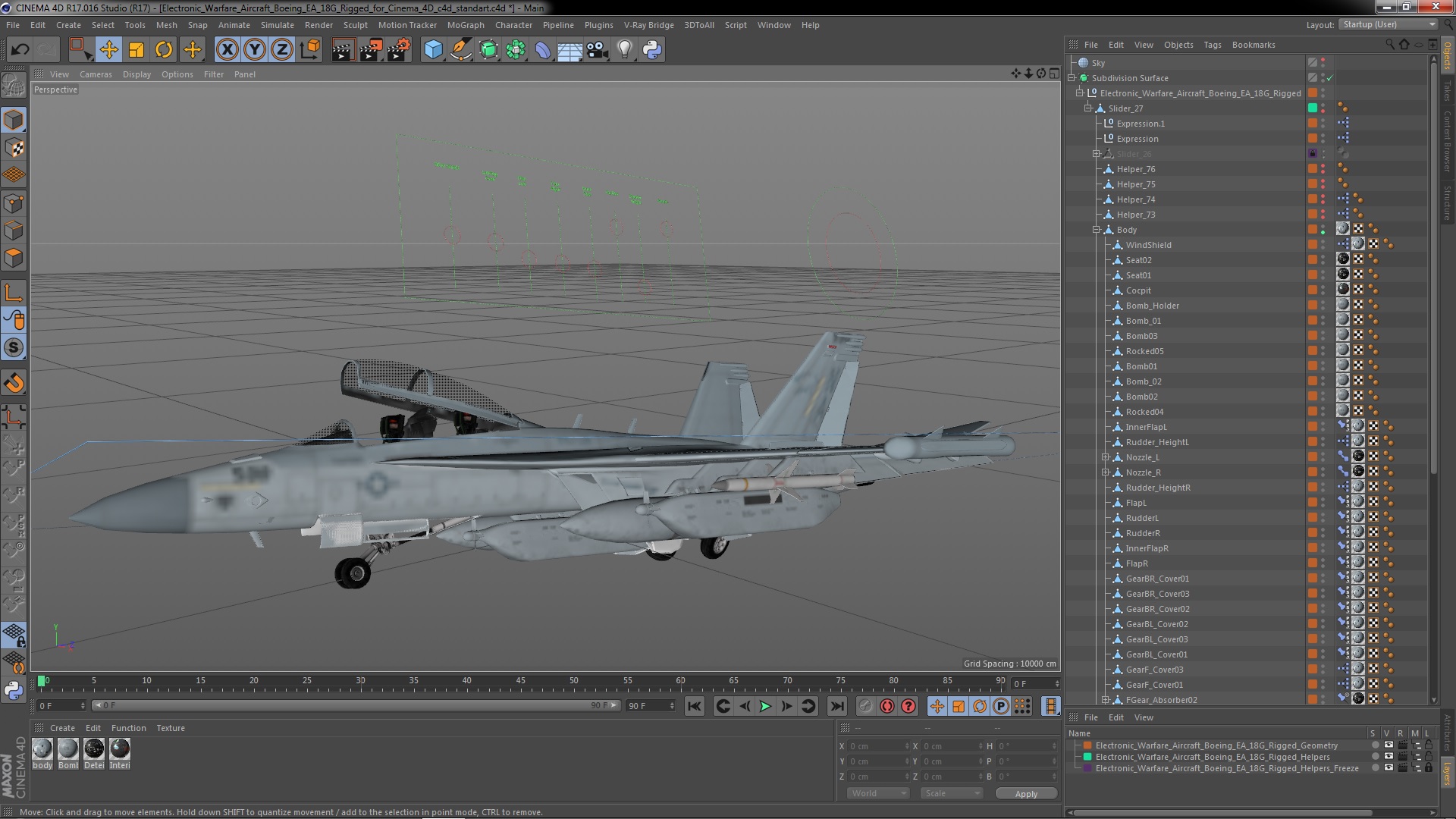Open material manager Texture menu
1456x819 pixels.
tap(171, 728)
